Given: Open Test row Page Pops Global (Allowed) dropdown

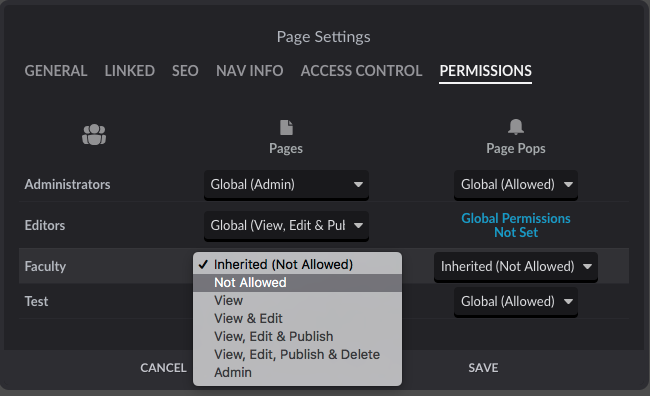Looking at the screenshot, I should click(x=516, y=301).
